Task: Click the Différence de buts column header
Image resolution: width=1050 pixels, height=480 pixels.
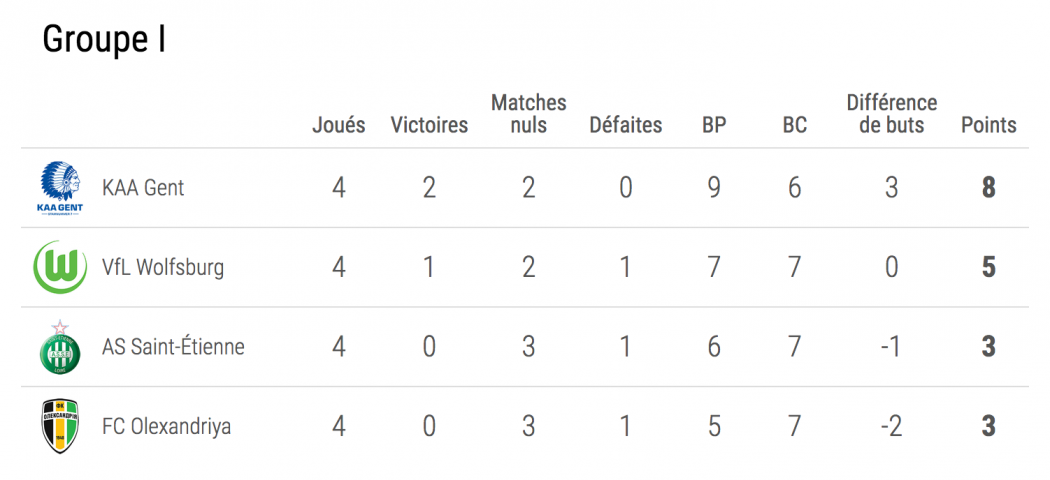Action: point(892,114)
